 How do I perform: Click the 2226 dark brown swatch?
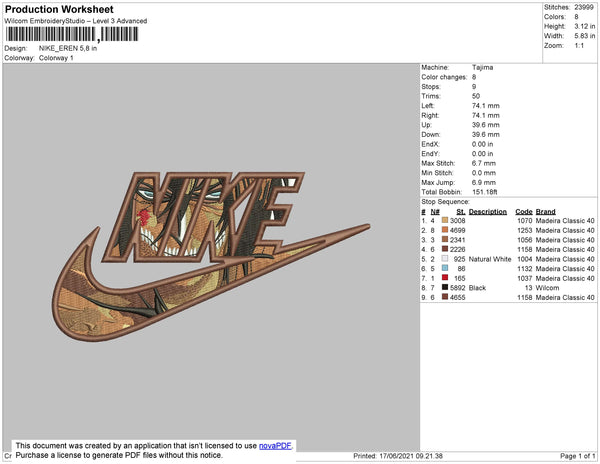coord(445,249)
